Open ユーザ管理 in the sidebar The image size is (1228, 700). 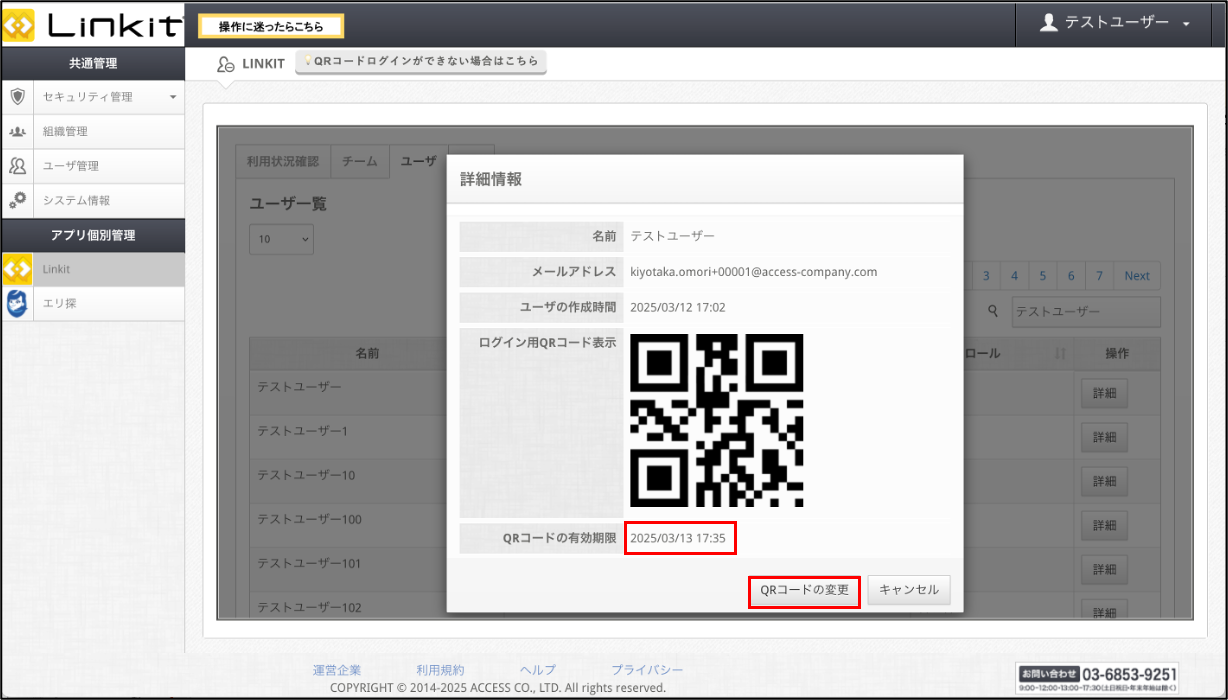(93, 166)
